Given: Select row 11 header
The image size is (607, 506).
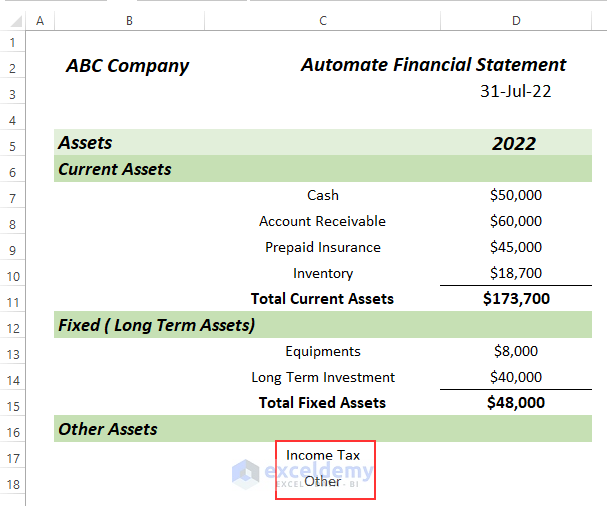Looking at the screenshot, I should [x=13, y=299].
